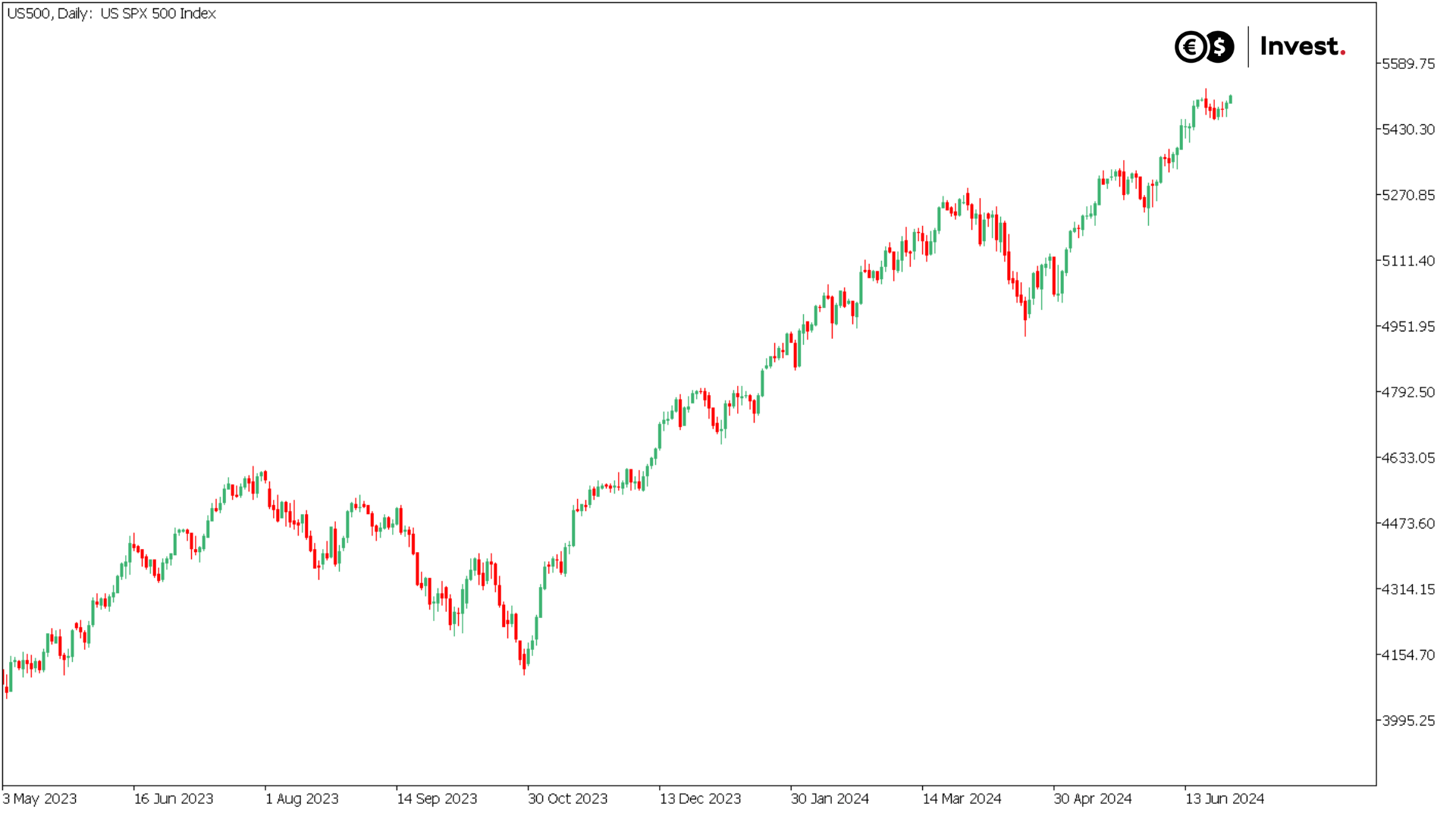Click the date label '14 Sep 2023'
The height and width of the screenshot is (819, 1456).
pos(437,799)
